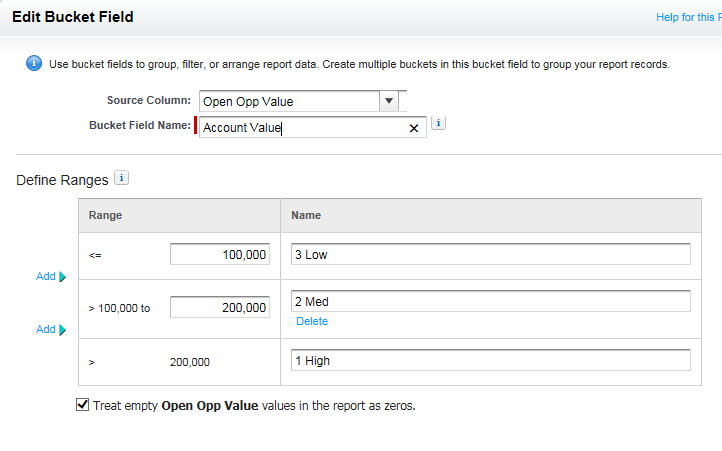The height and width of the screenshot is (451, 722).
Task: Clear the Bucket Field Name with the X icon
Action: (414, 128)
